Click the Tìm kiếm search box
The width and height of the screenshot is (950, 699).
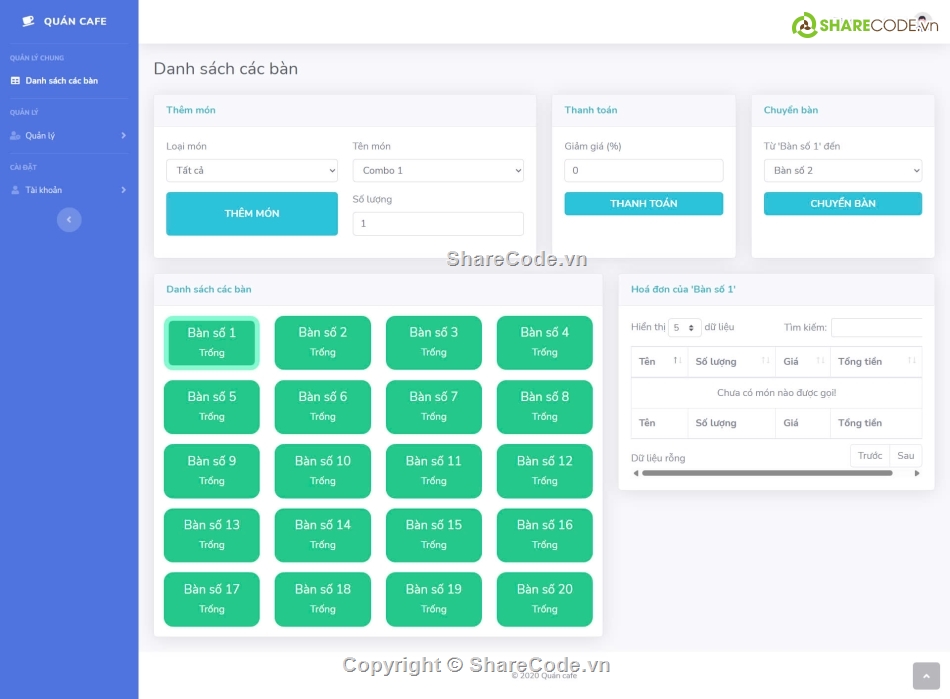[x=877, y=328]
